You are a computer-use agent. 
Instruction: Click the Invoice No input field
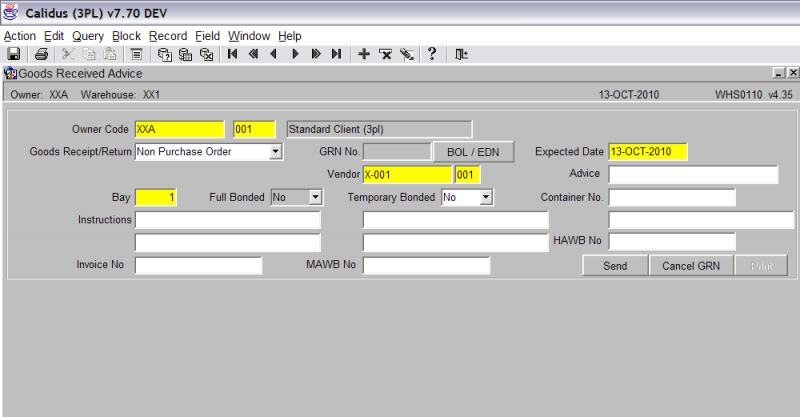(198, 265)
